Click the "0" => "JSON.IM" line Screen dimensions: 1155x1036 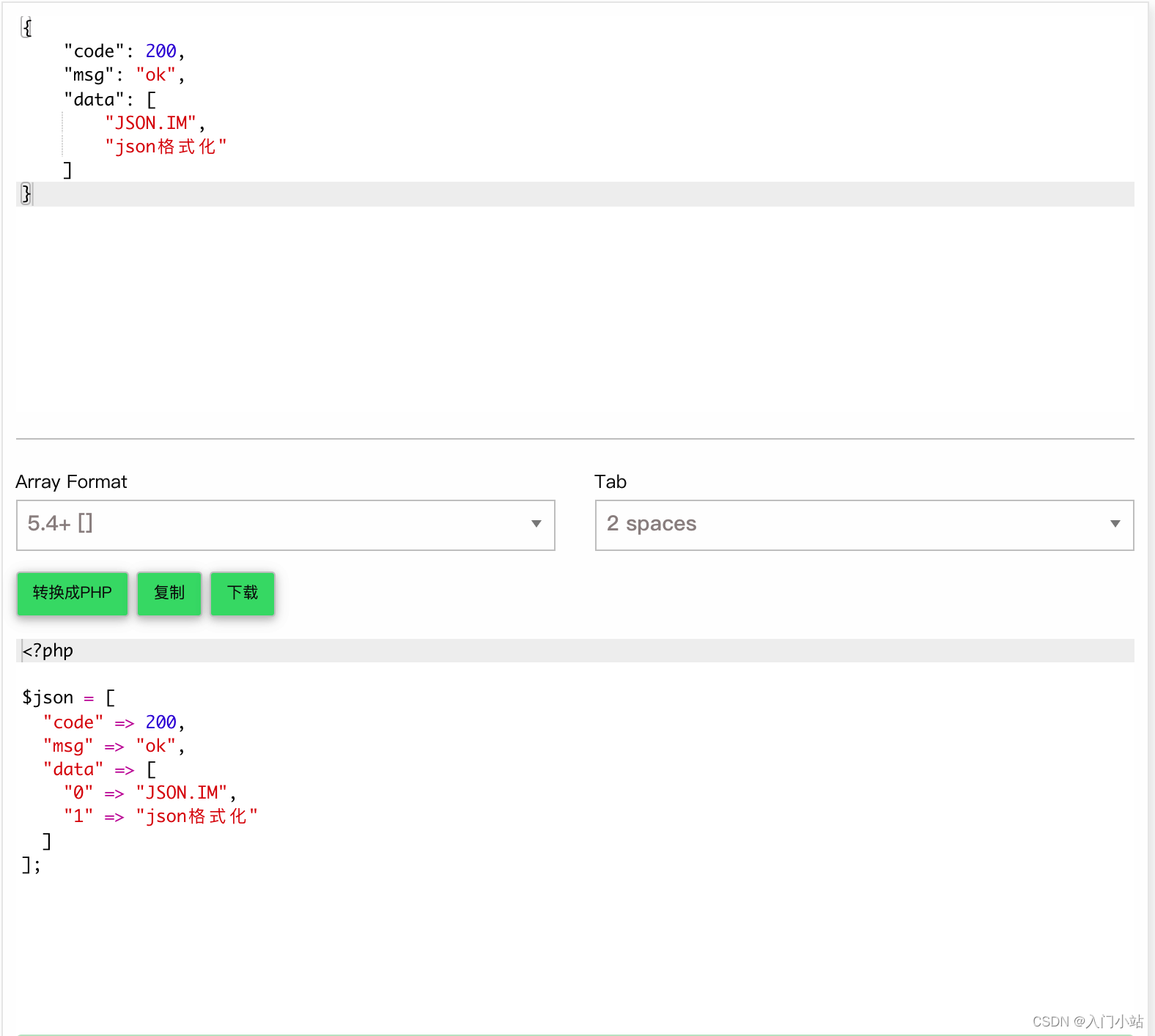point(150,793)
